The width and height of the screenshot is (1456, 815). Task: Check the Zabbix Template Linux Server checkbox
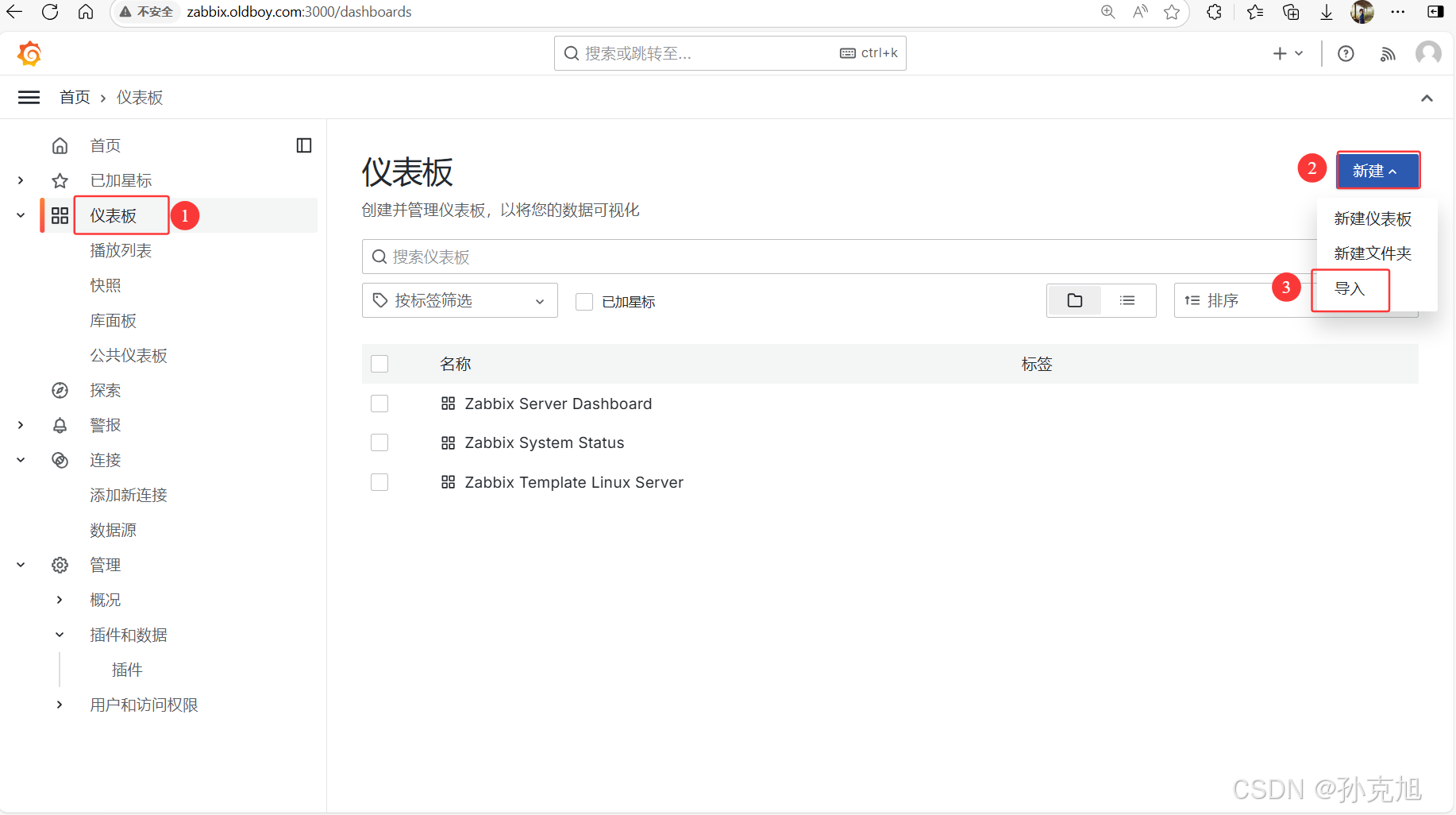tap(379, 482)
